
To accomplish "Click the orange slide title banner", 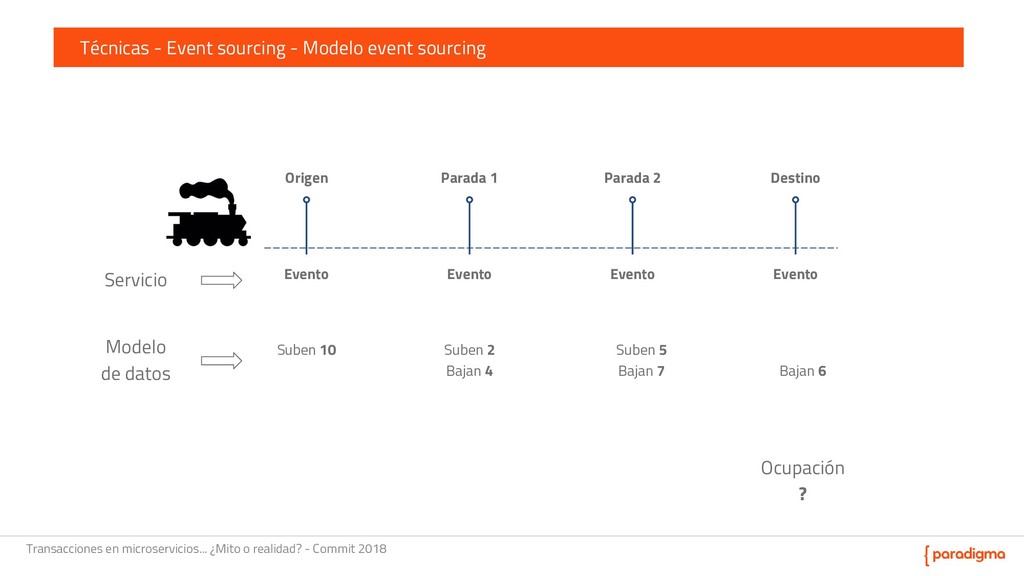I will click(508, 47).
